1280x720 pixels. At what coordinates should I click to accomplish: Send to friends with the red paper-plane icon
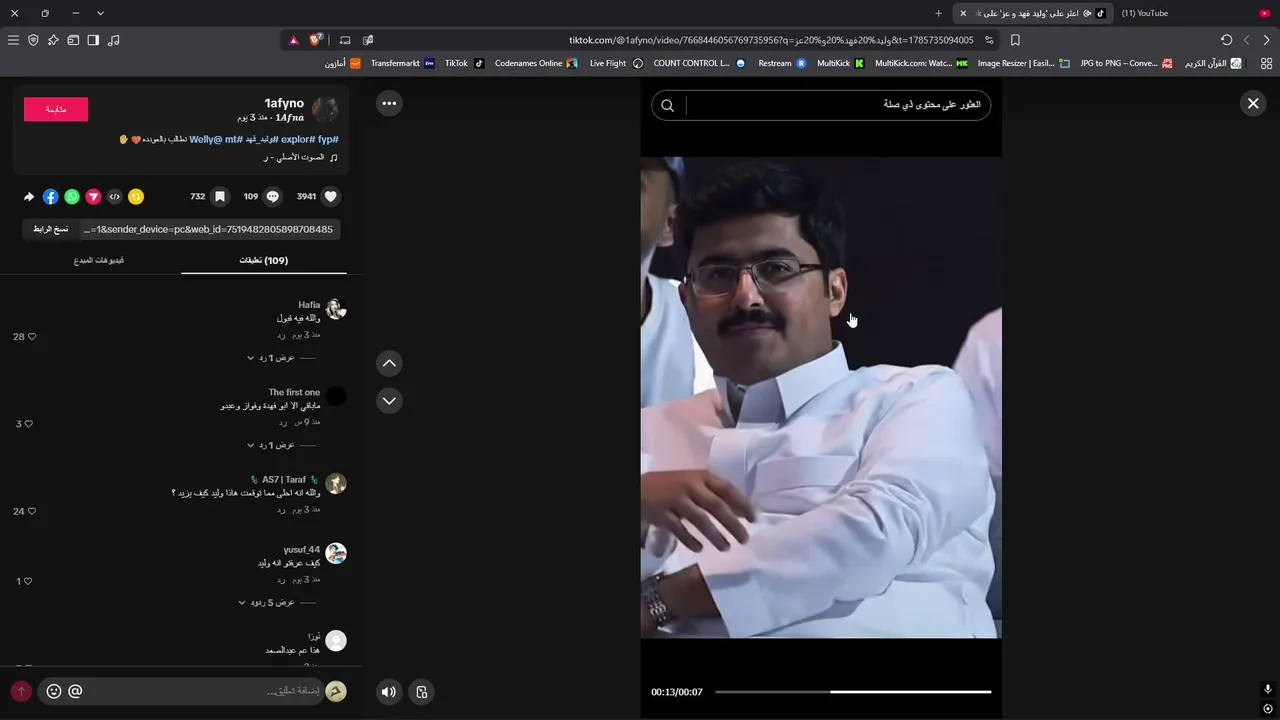[x=93, y=197]
